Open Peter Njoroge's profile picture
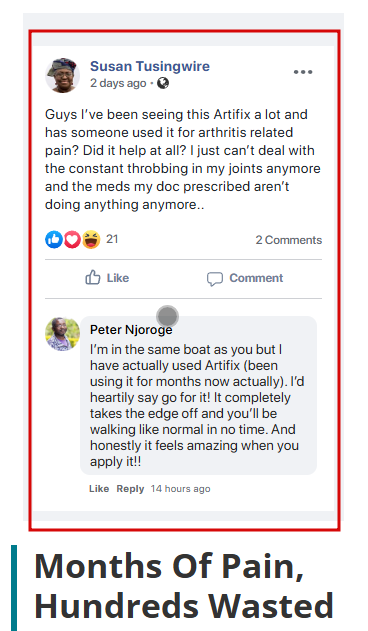The height and width of the screenshot is (631, 368). [62, 334]
